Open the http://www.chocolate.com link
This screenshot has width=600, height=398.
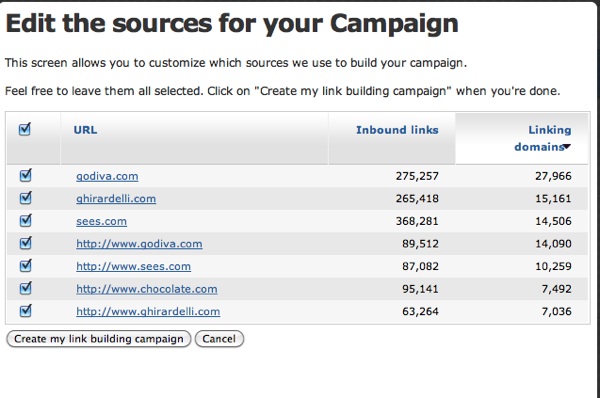click(x=147, y=289)
